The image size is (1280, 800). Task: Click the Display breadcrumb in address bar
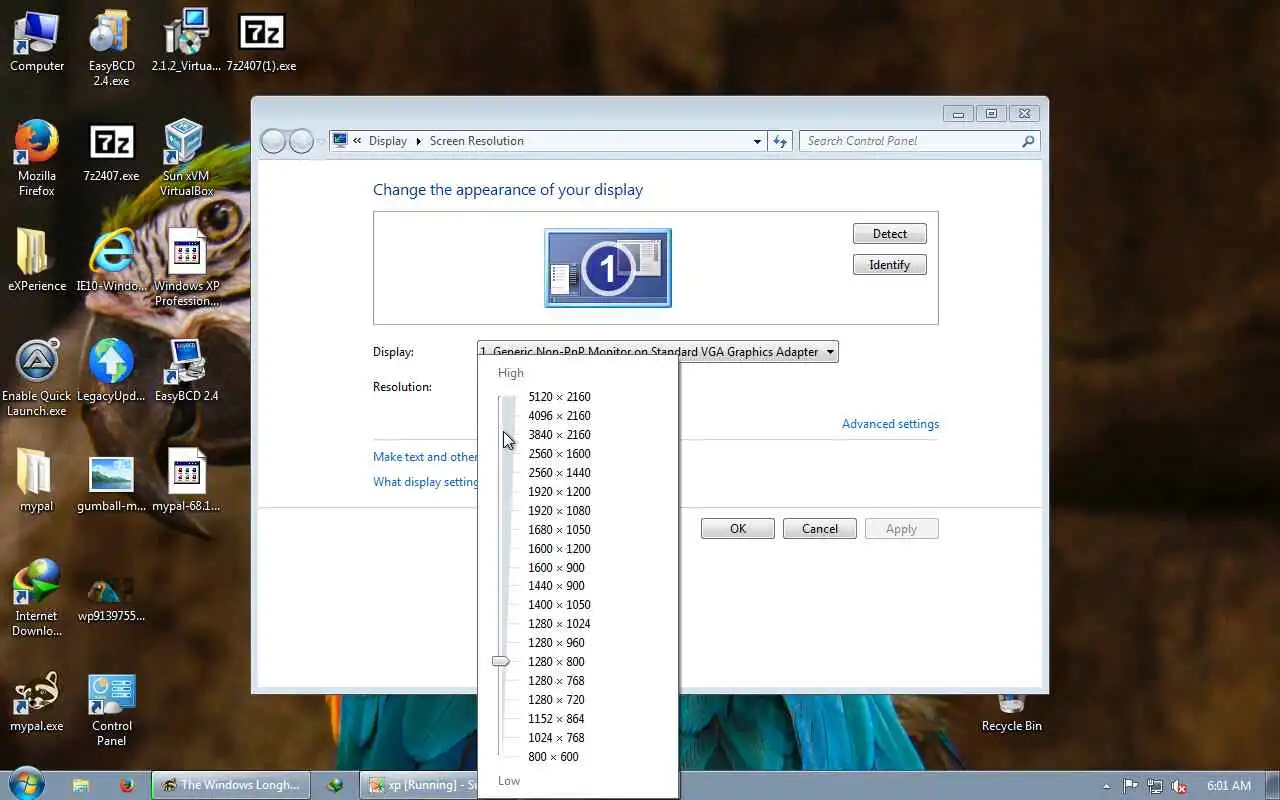click(x=387, y=141)
